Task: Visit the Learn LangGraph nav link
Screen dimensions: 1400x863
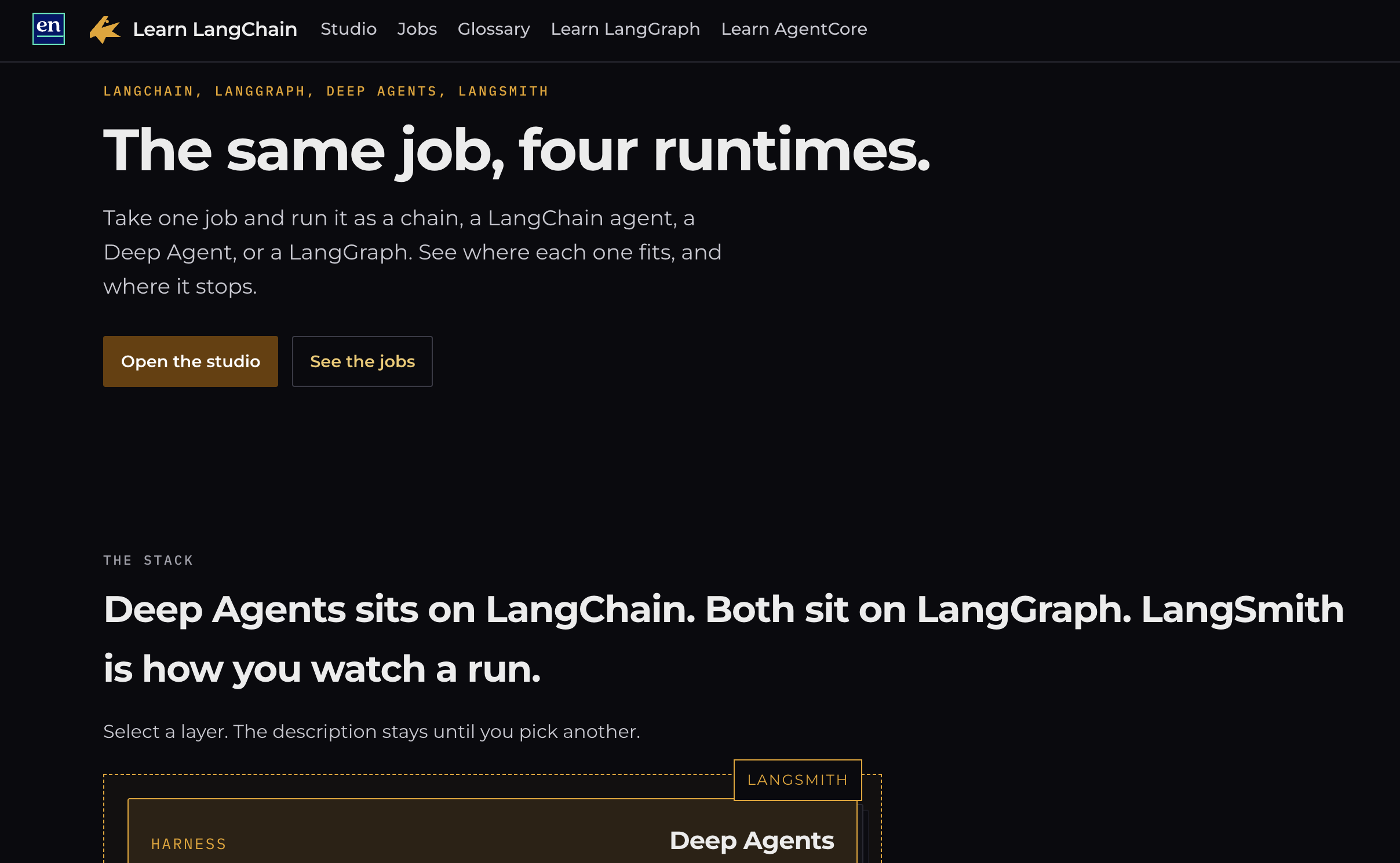Action: pyautogui.click(x=625, y=29)
